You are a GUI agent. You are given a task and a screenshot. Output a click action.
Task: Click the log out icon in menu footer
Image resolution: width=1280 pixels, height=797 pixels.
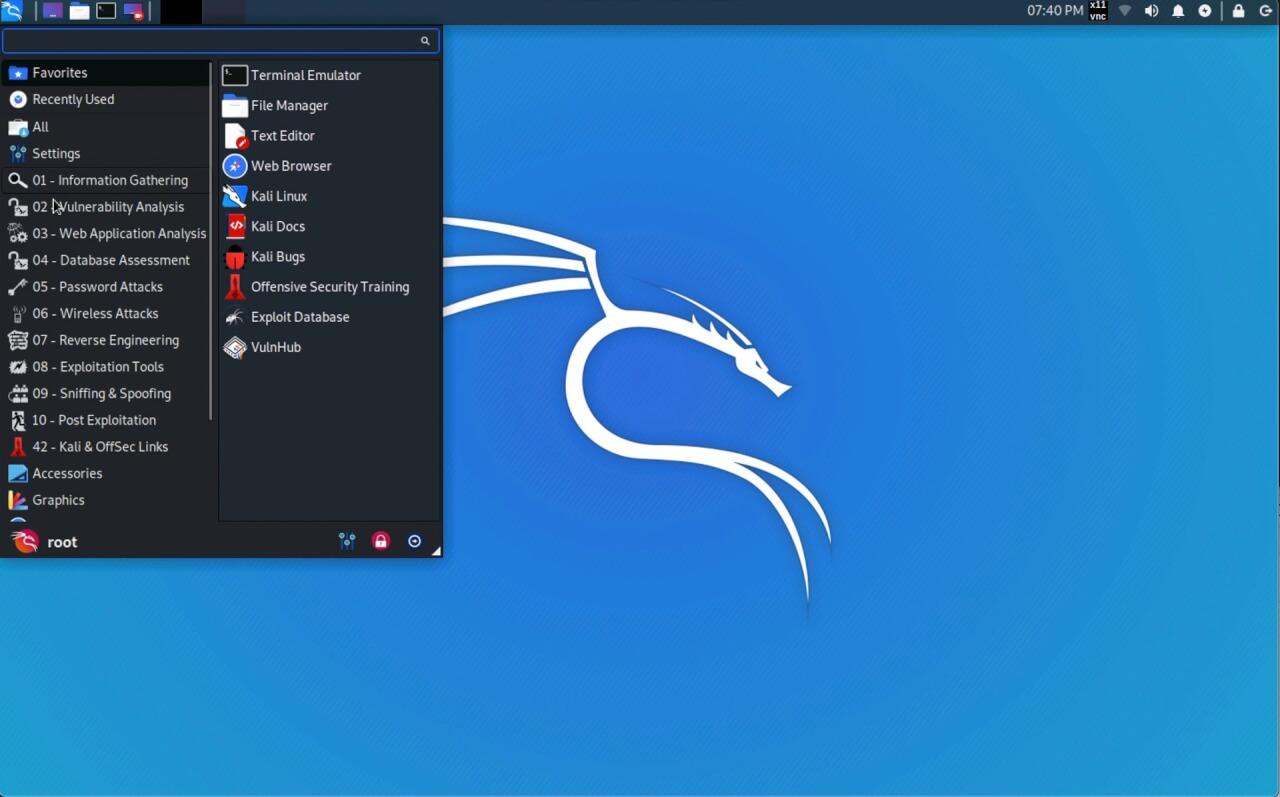[414, 541]
